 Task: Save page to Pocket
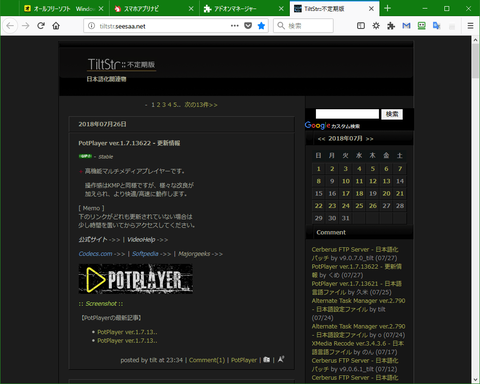coord(248,26)
